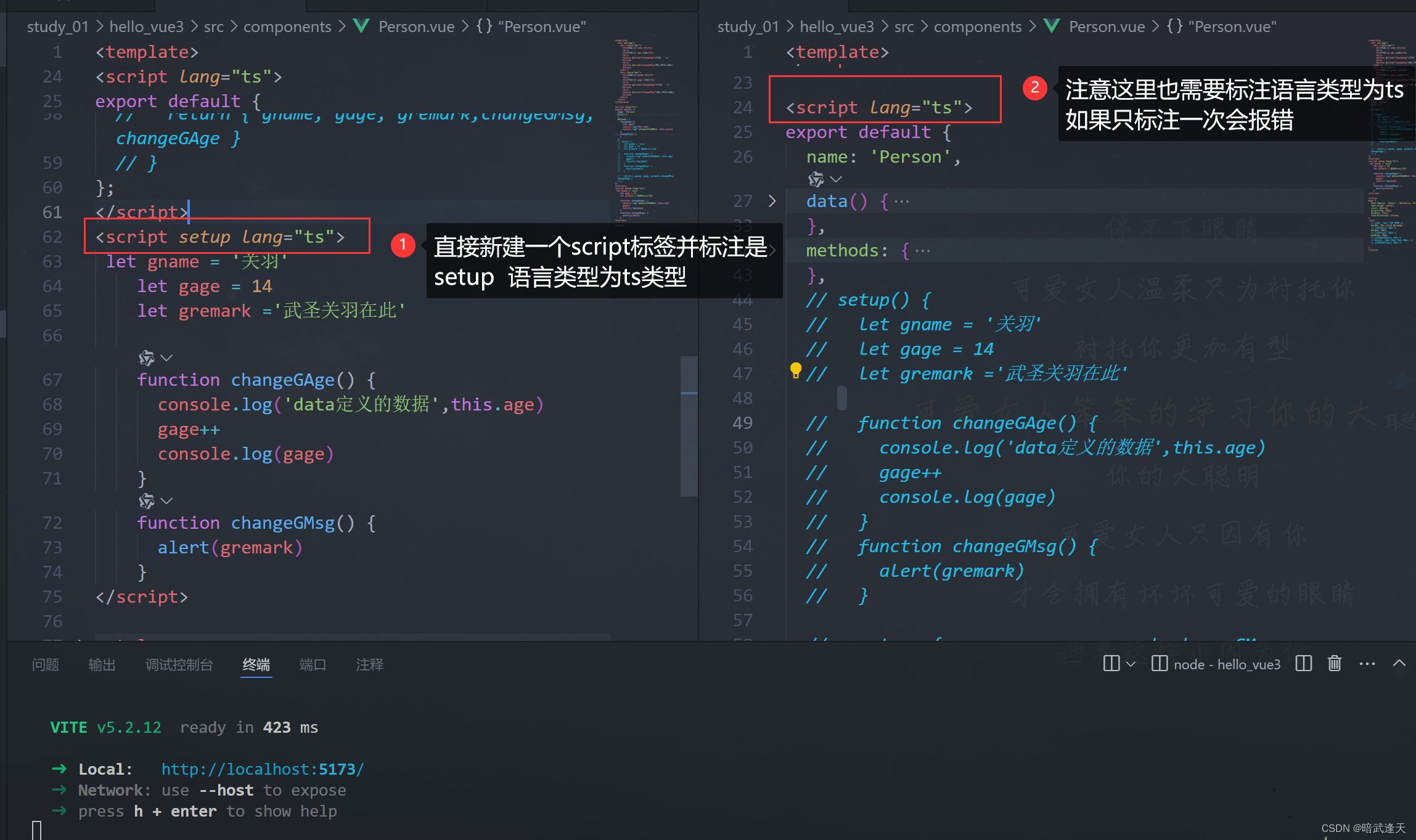Open the dropdown above changeGMsg function

[166, 500]
